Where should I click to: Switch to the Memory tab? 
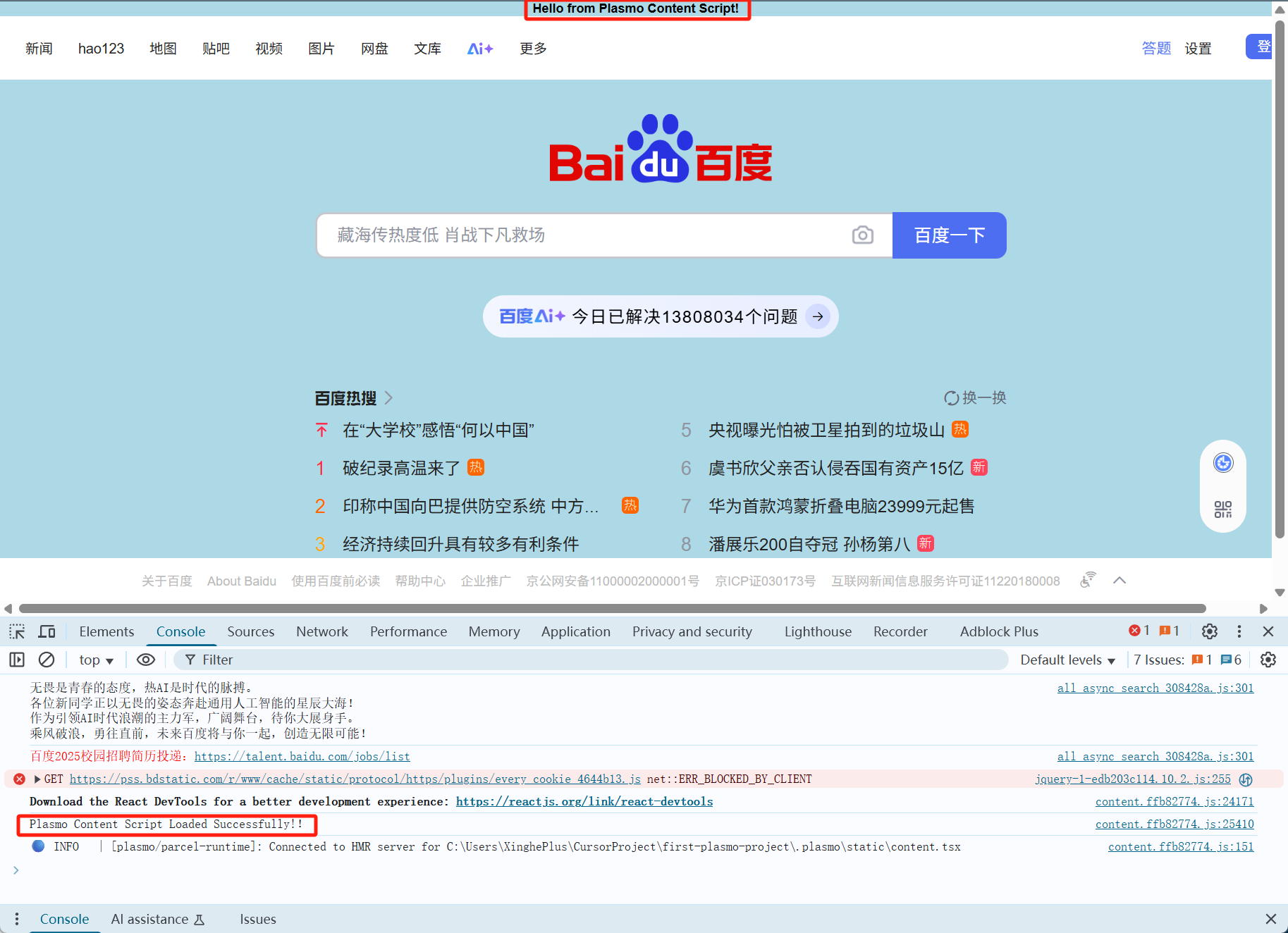pyautogui.click(x=494, y=631)
